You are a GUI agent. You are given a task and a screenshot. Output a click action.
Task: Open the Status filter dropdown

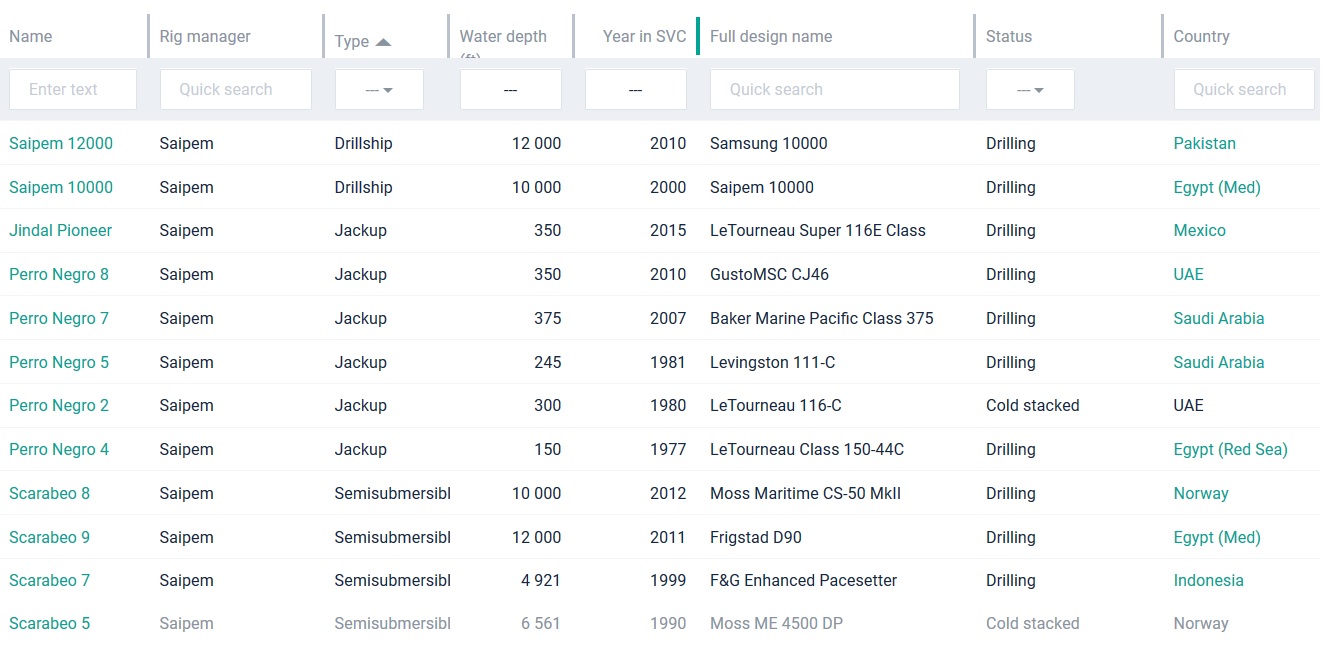1030,90
